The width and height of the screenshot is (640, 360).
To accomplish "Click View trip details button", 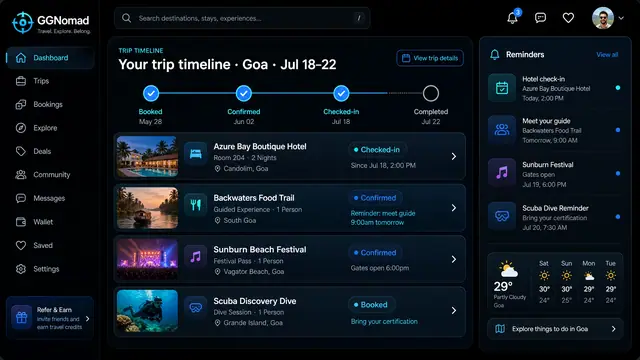I will [430, 58].
